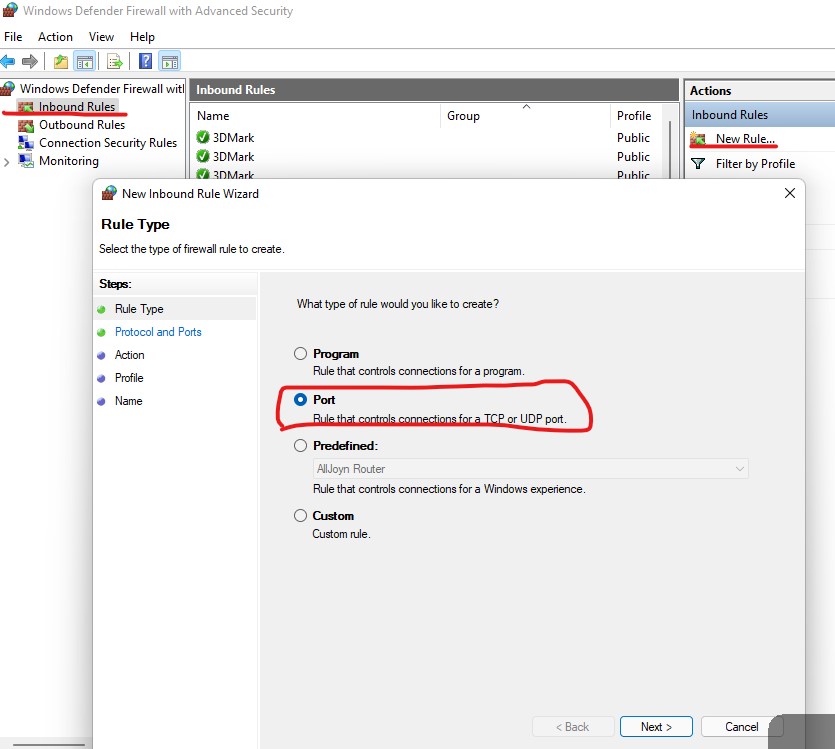Click the New Inbound Rule Wizard title icon

[x=109, y=193]
